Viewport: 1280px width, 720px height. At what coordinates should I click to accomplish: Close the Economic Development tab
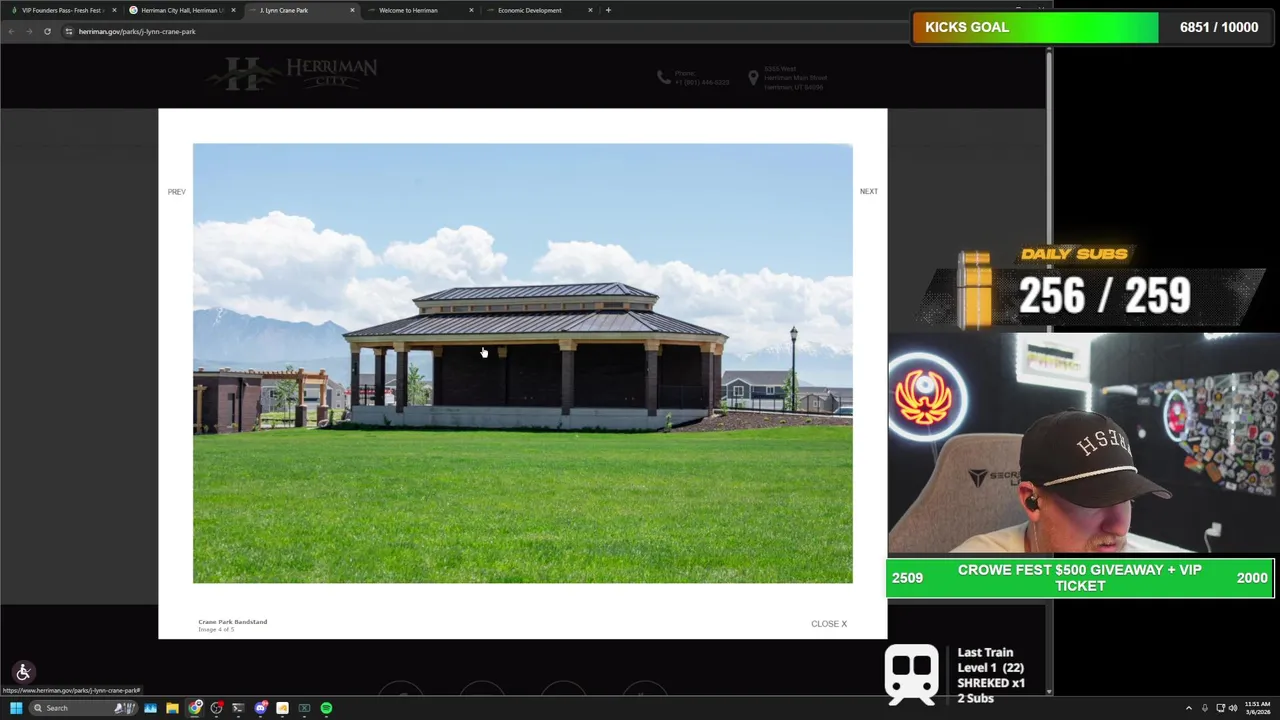pyautogui.click(x=590, y=10)
